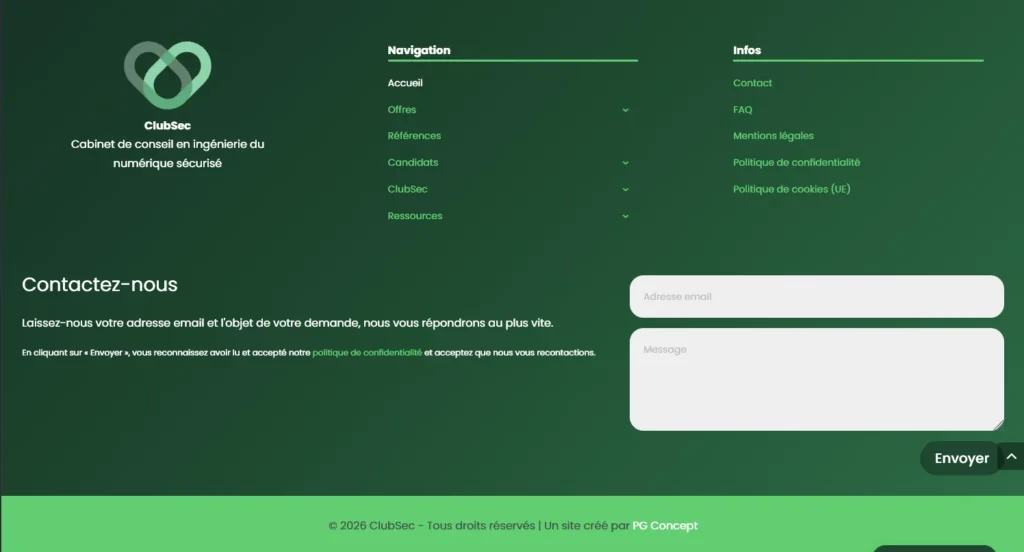
Task: Visit the PG Concept link
Action: click(x=665, y=526)
